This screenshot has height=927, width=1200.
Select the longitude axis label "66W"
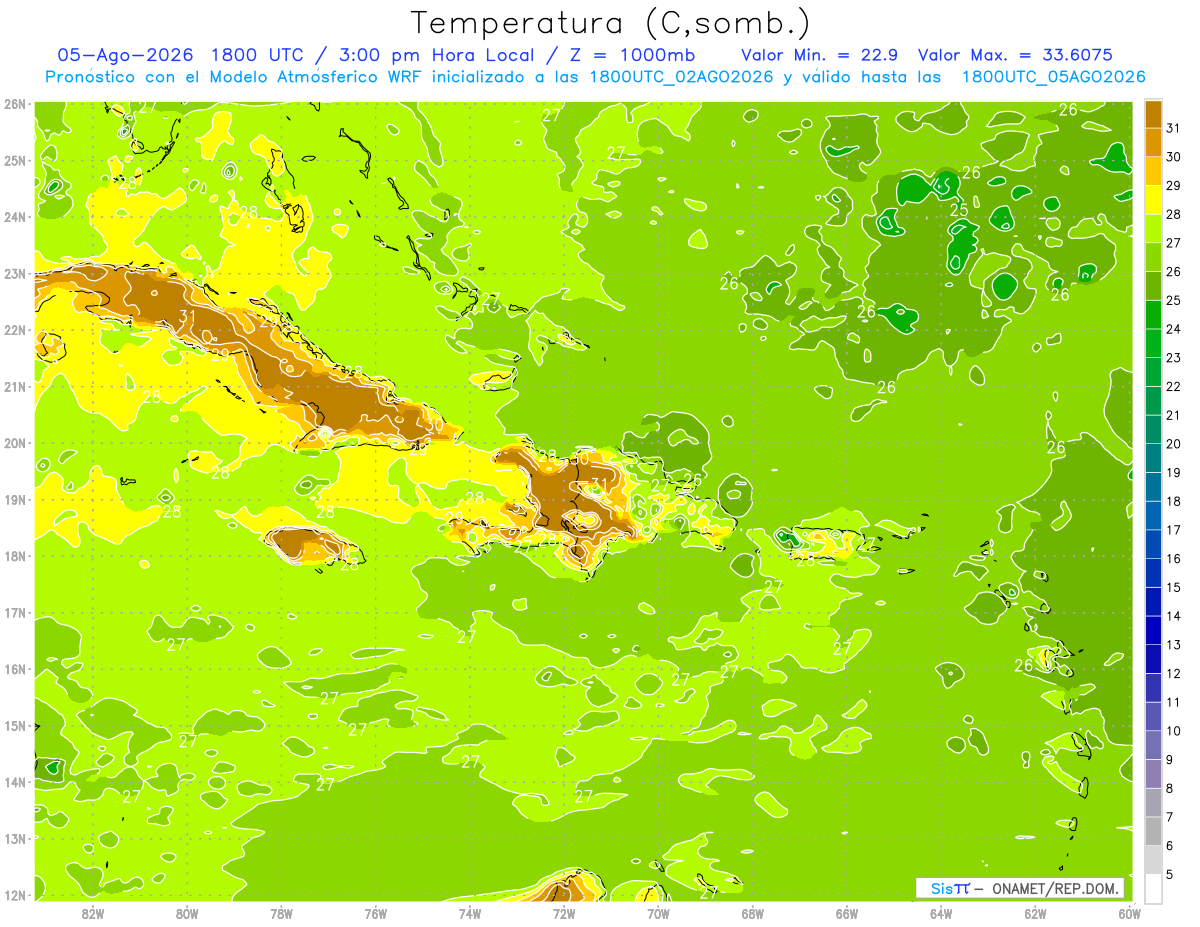click(x=847, y=914)
